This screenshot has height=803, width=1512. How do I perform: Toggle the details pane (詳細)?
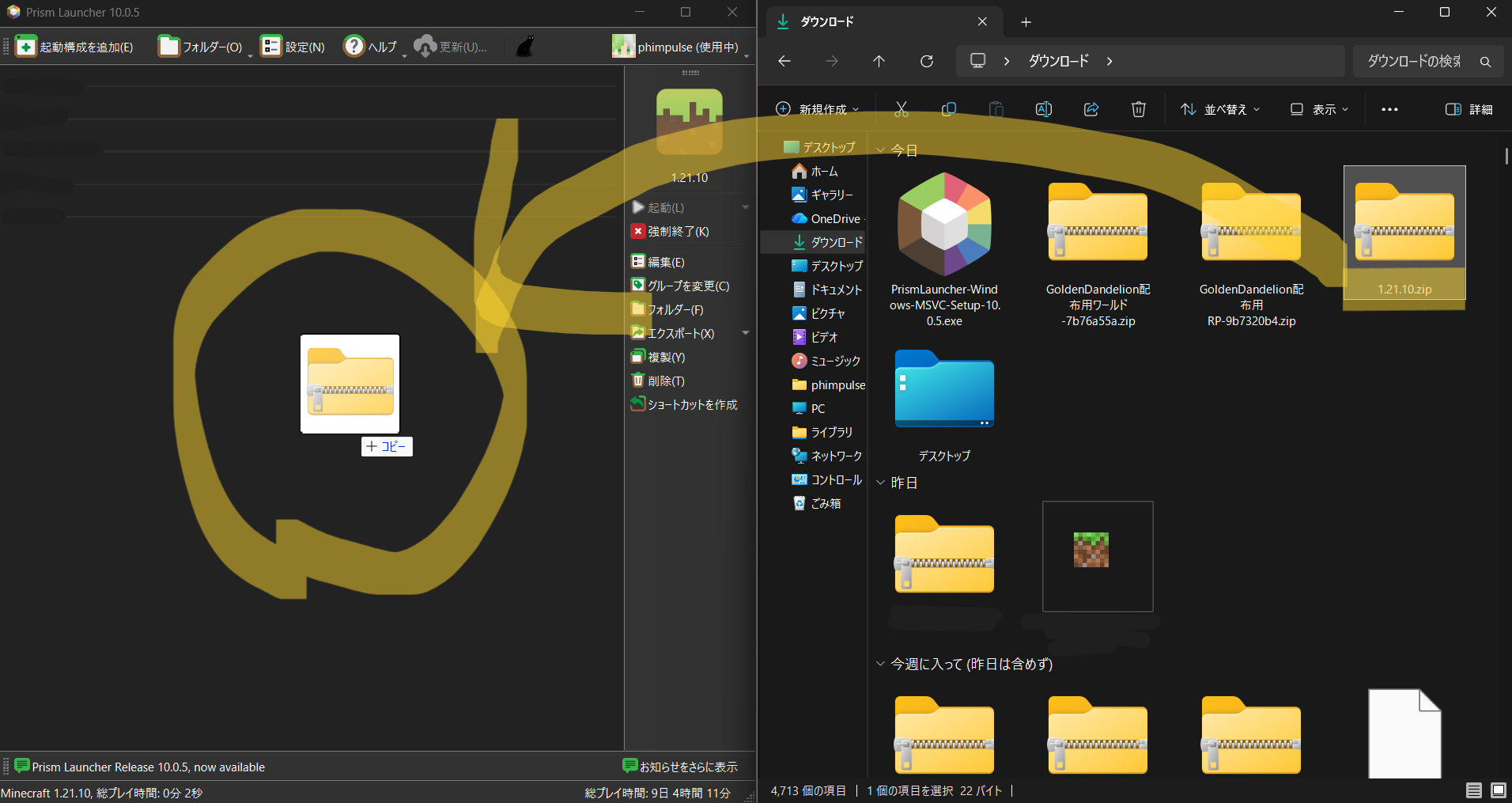click(1469, 109)
